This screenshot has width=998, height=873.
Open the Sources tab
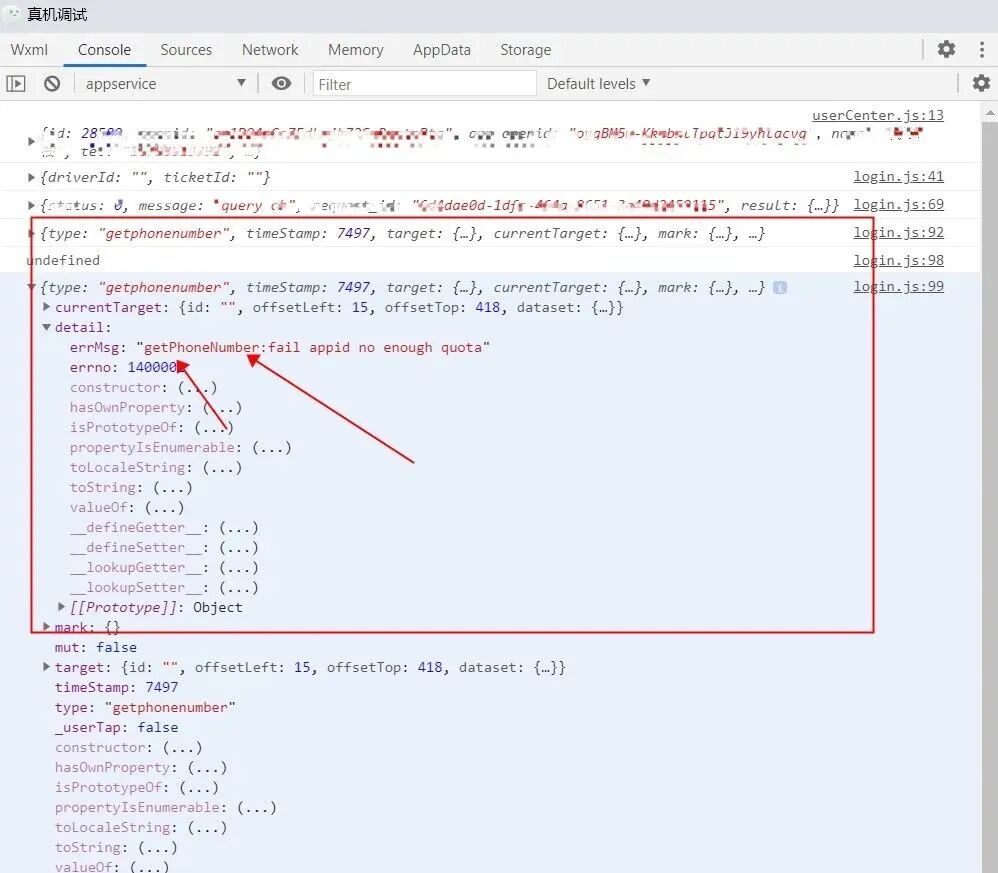(x=186, y=50)
